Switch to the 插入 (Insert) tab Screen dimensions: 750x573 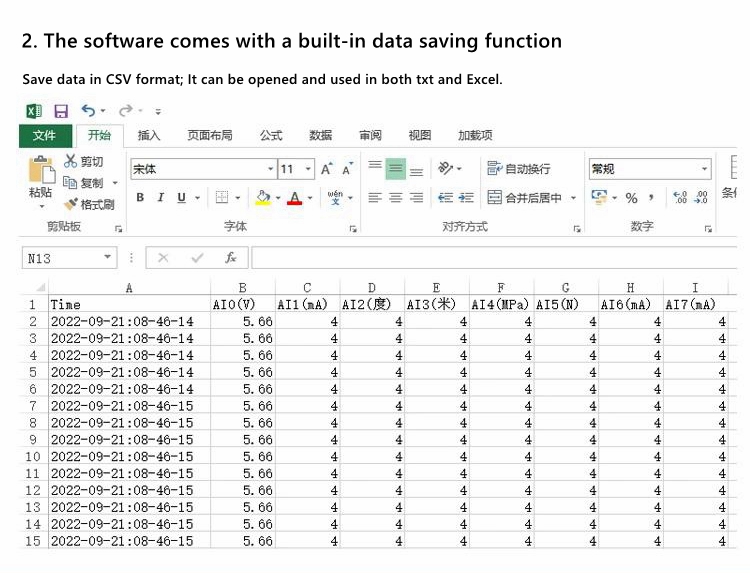pos(149,136)
